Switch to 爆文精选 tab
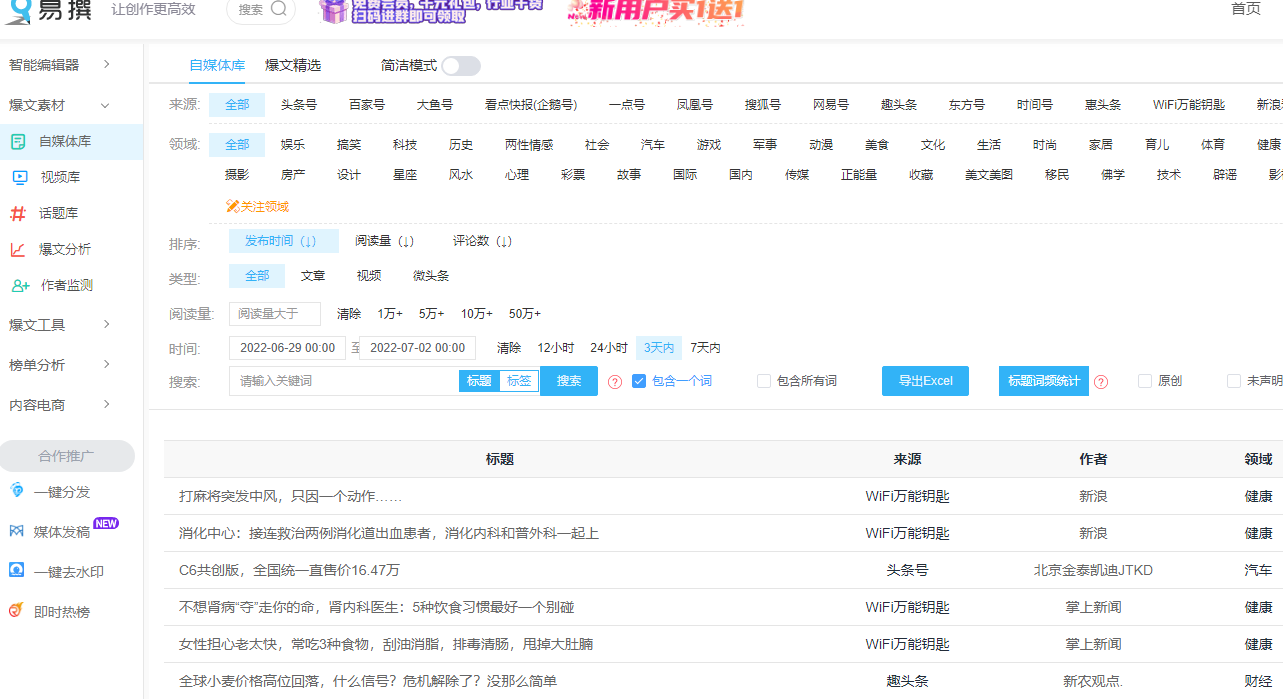1283x699 pixels. (x=293, y=65)
